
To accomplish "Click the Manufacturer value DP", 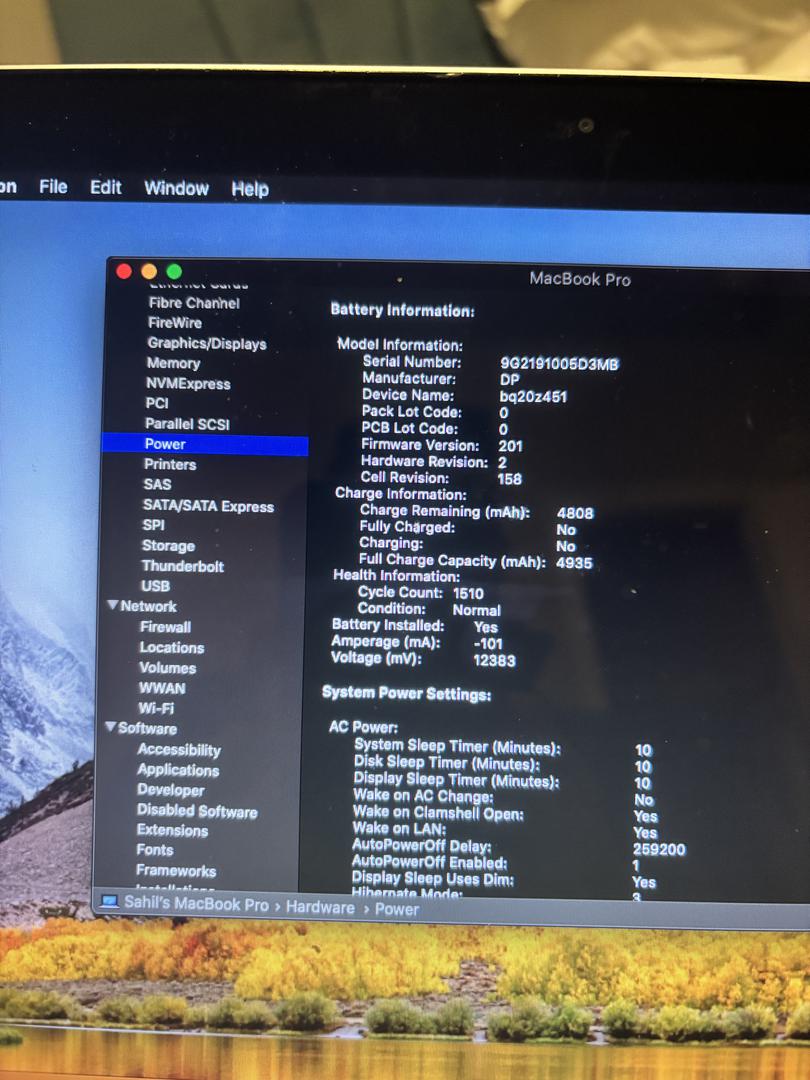I will pos(510,380).
